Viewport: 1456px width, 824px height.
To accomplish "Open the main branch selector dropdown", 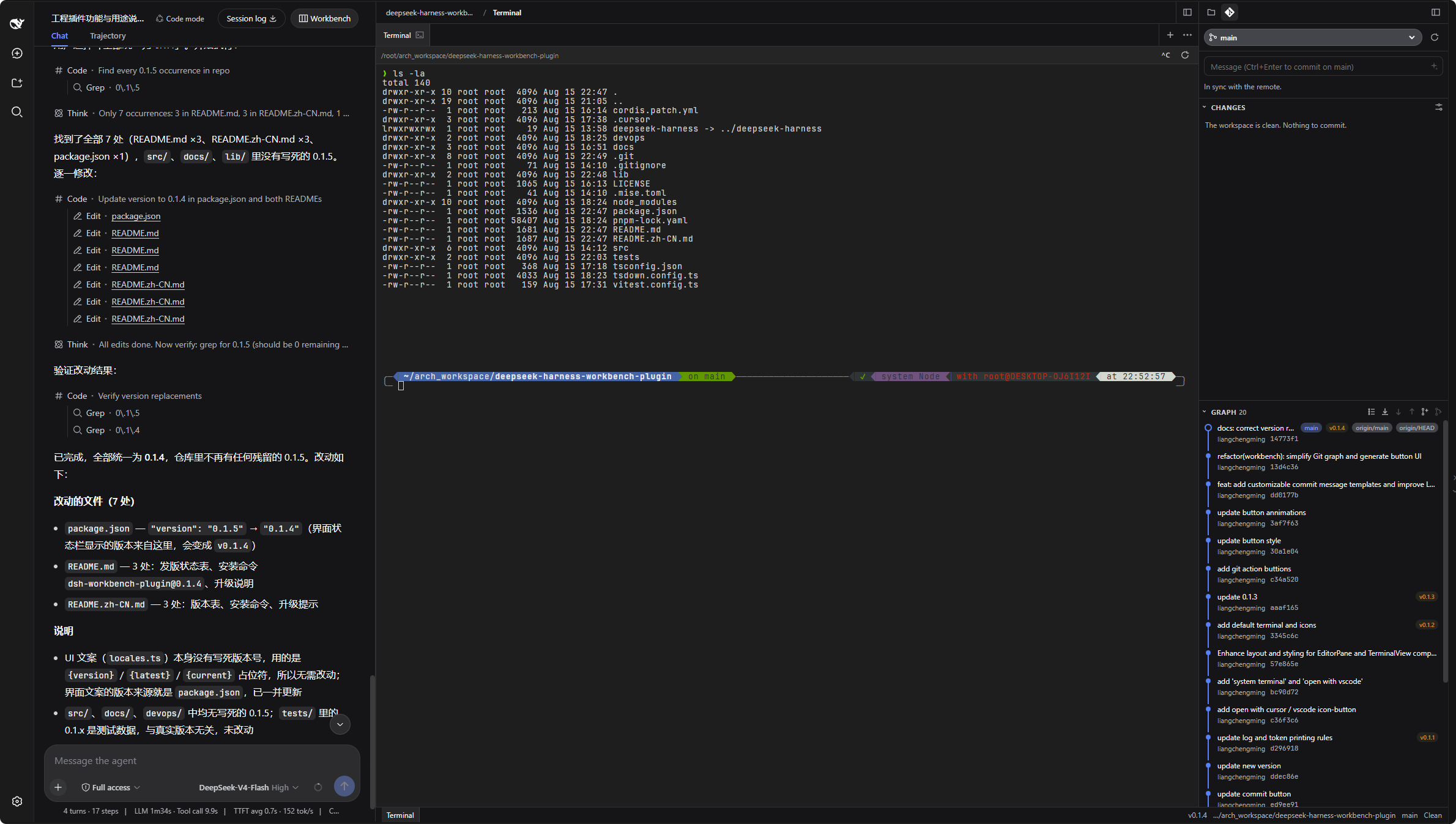I will point(1312,37).
